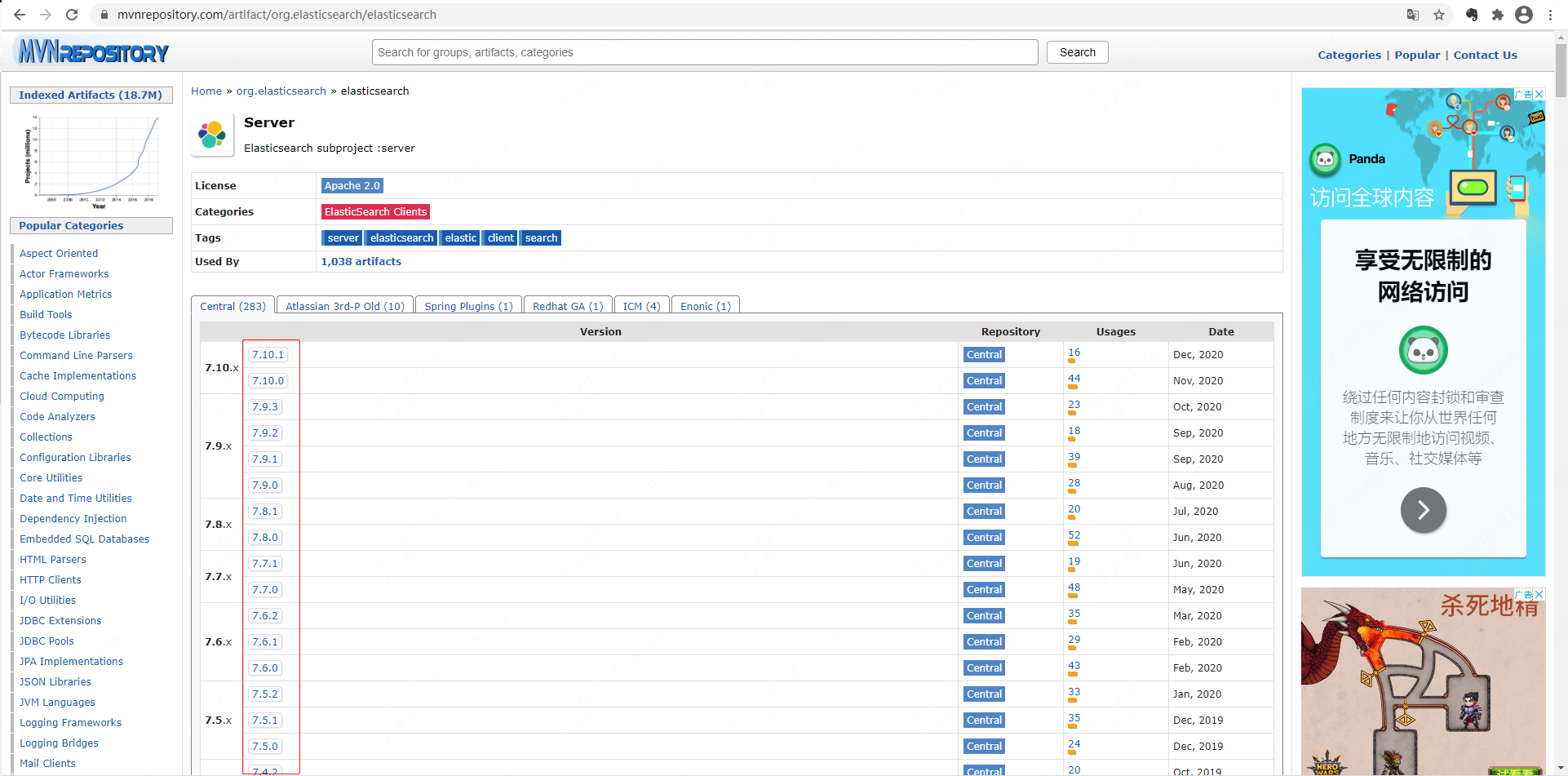Click the 'server' tag
This screenshot has height=776, width=1568.
343,238
